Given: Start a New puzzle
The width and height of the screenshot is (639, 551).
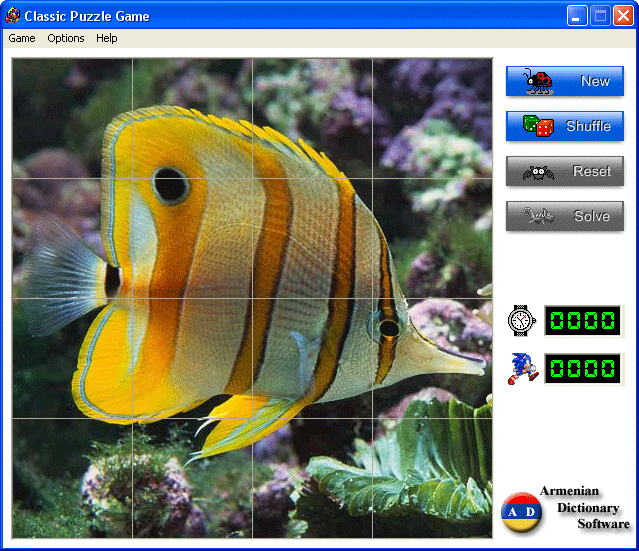Looking at the screenshot, I should pos(564,81).
